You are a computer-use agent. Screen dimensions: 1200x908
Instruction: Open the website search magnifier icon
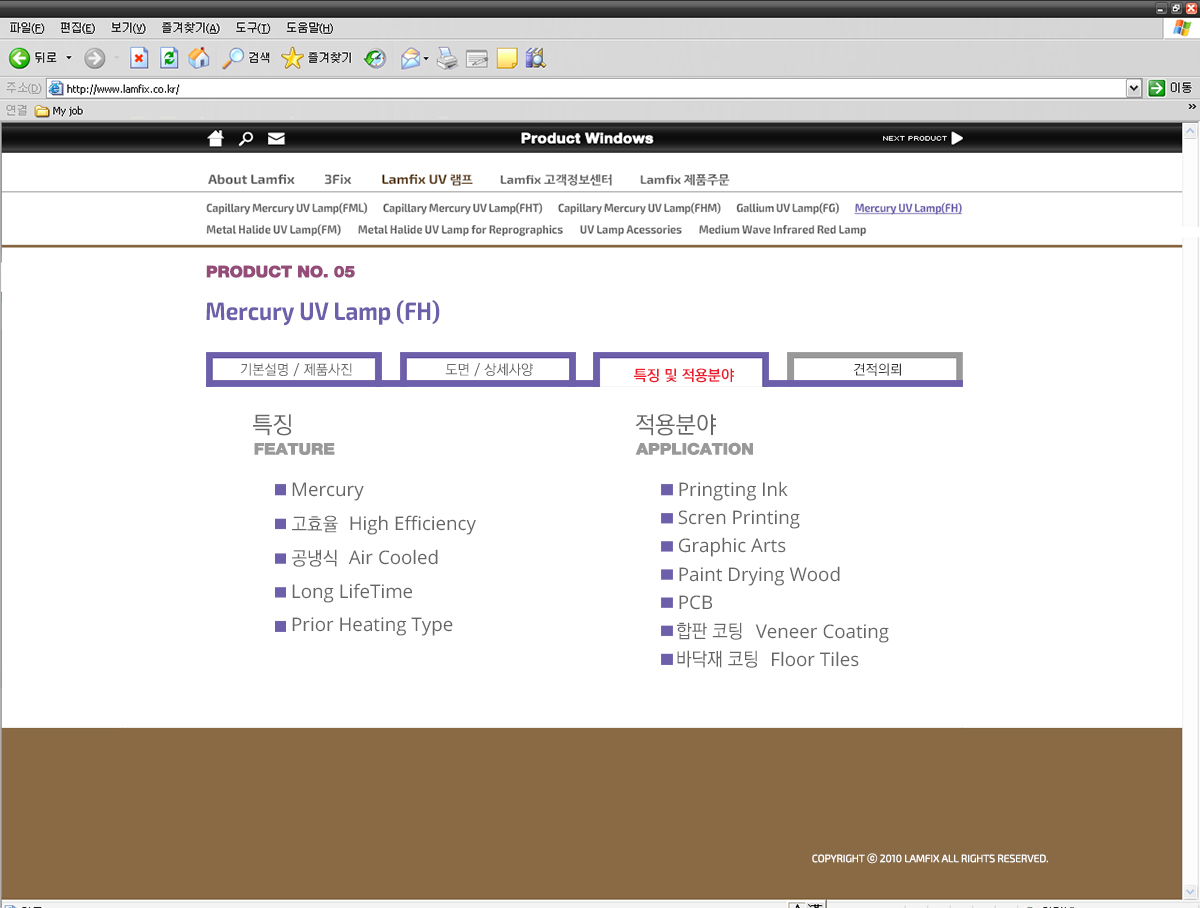[245, 138]
